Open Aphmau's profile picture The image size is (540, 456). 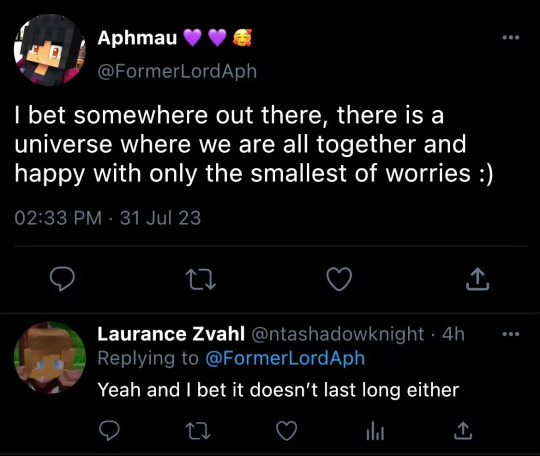(x=50, y=50)
